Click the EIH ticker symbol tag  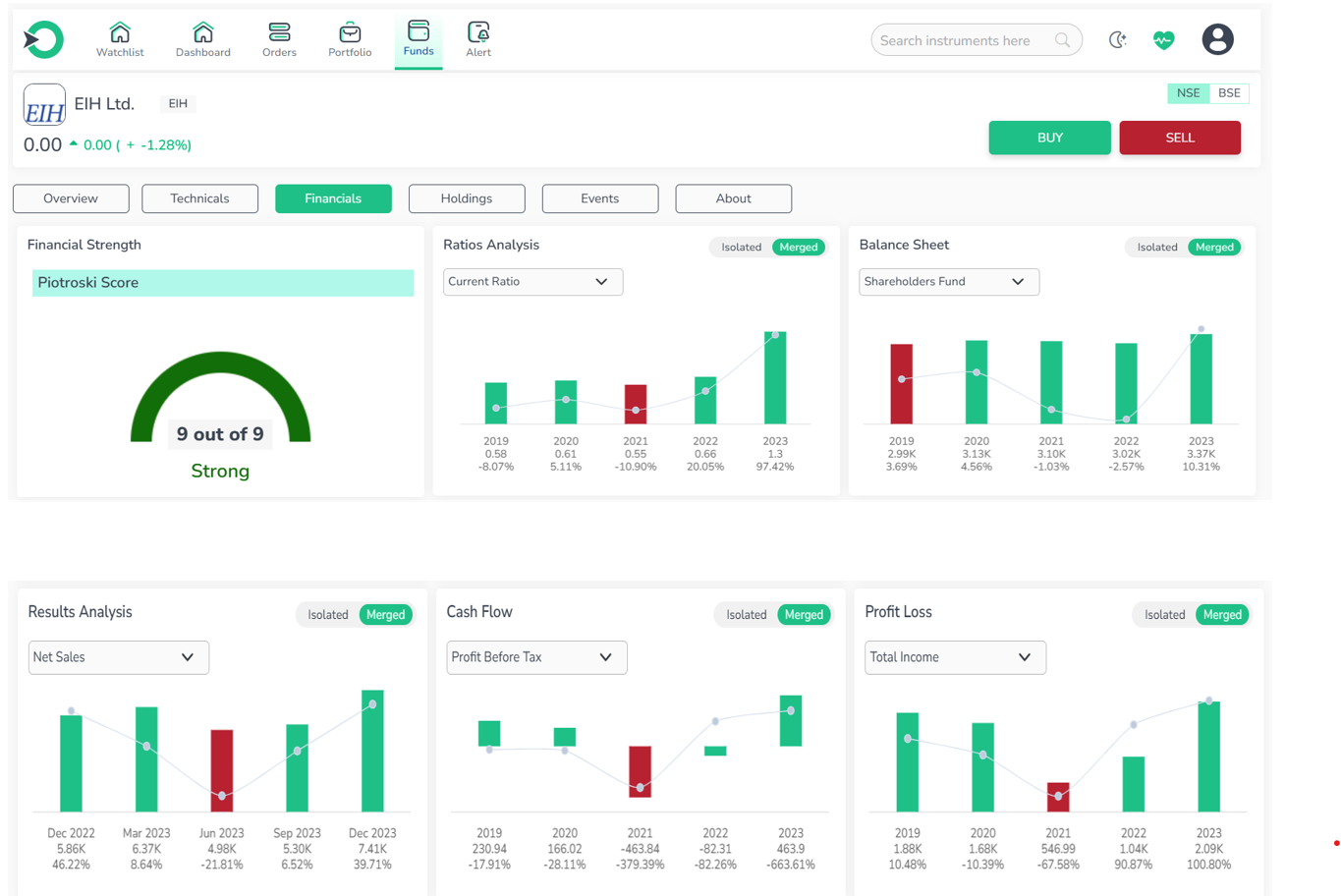tap(178, 103)
